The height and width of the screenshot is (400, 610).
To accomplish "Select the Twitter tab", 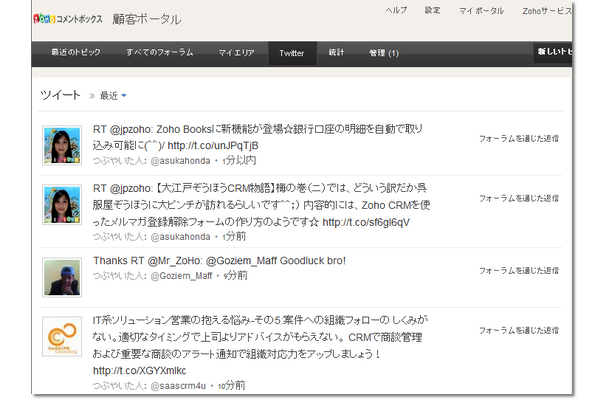I will (292, 53).
